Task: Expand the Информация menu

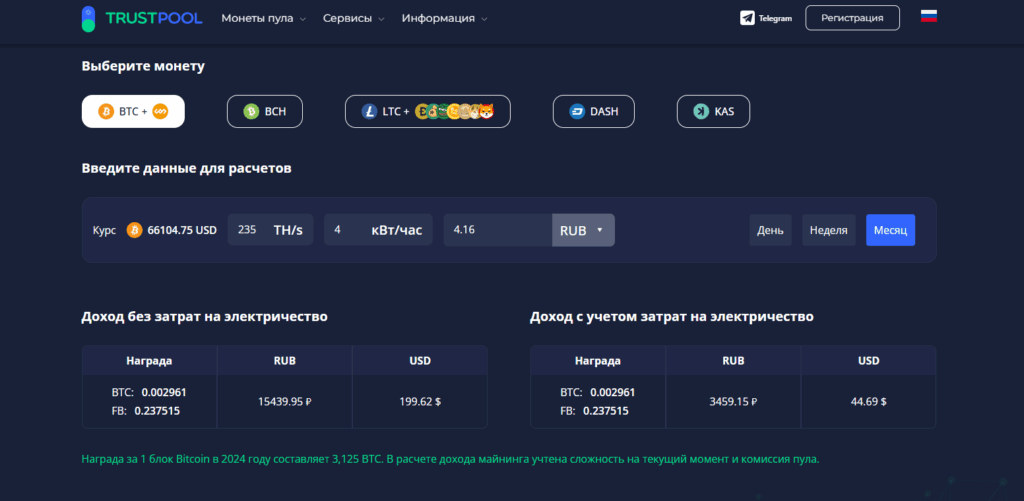Action: (445, 18)
